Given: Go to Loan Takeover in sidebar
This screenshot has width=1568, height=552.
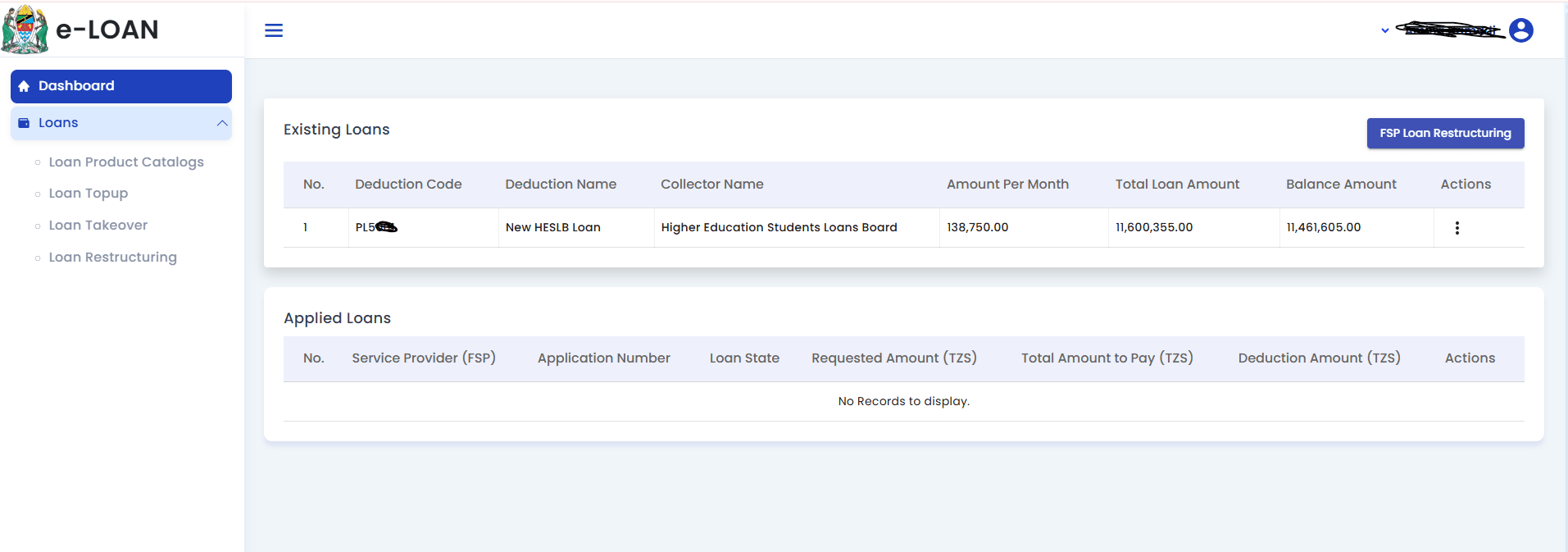Looking at the screenshot, I should [x=98, y=226].
